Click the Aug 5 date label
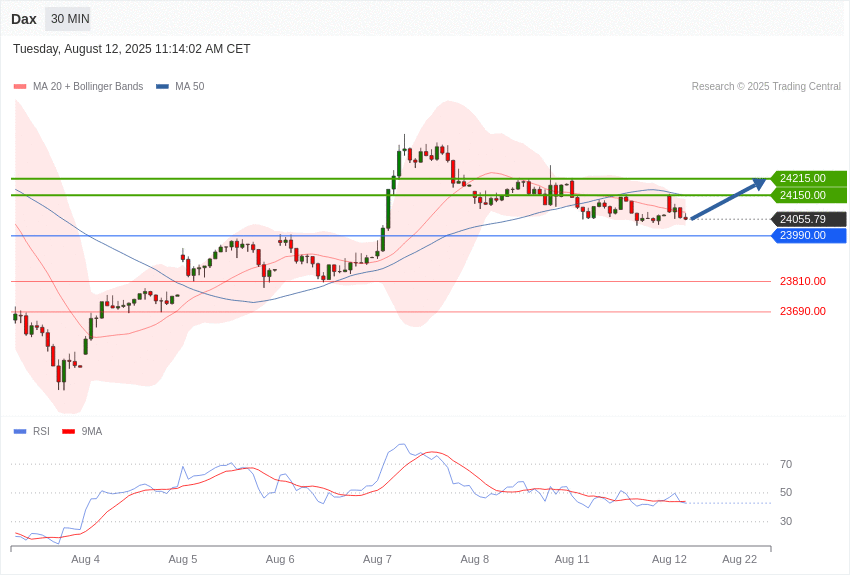The height and width of the screenshot is (576, 850). click(183, 559)
